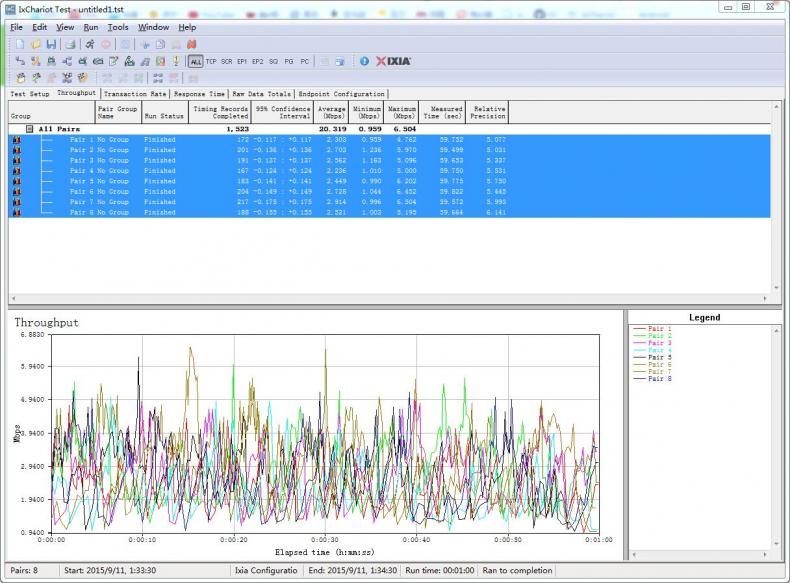
Task: Click the New test file icon
Action: click(x=20, y=44)
